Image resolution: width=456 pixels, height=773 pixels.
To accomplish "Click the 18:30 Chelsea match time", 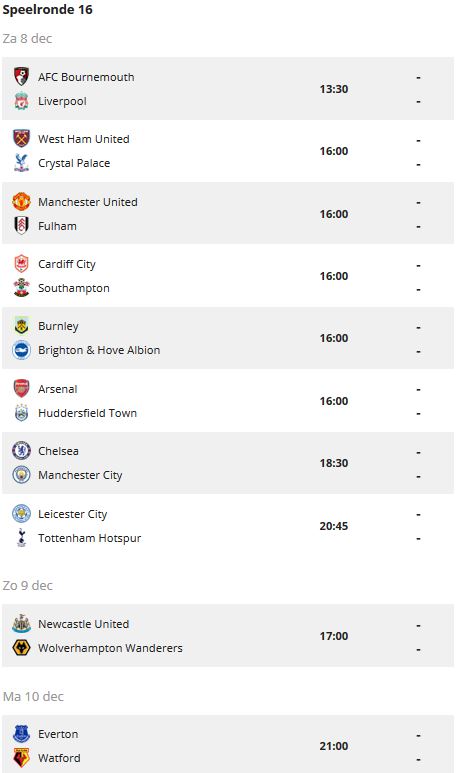I will [334, 463].
